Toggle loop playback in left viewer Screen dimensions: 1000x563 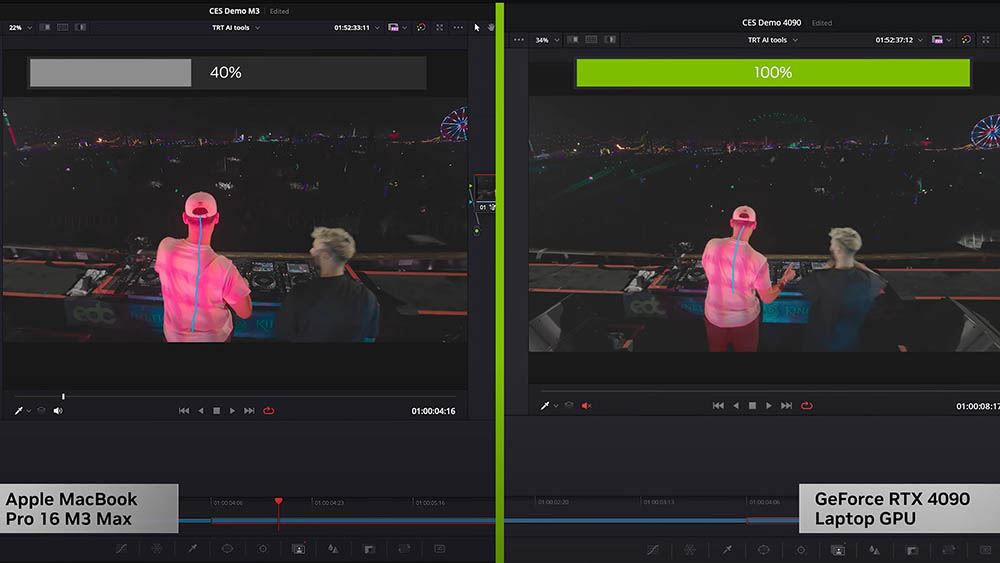click(269, 411)
